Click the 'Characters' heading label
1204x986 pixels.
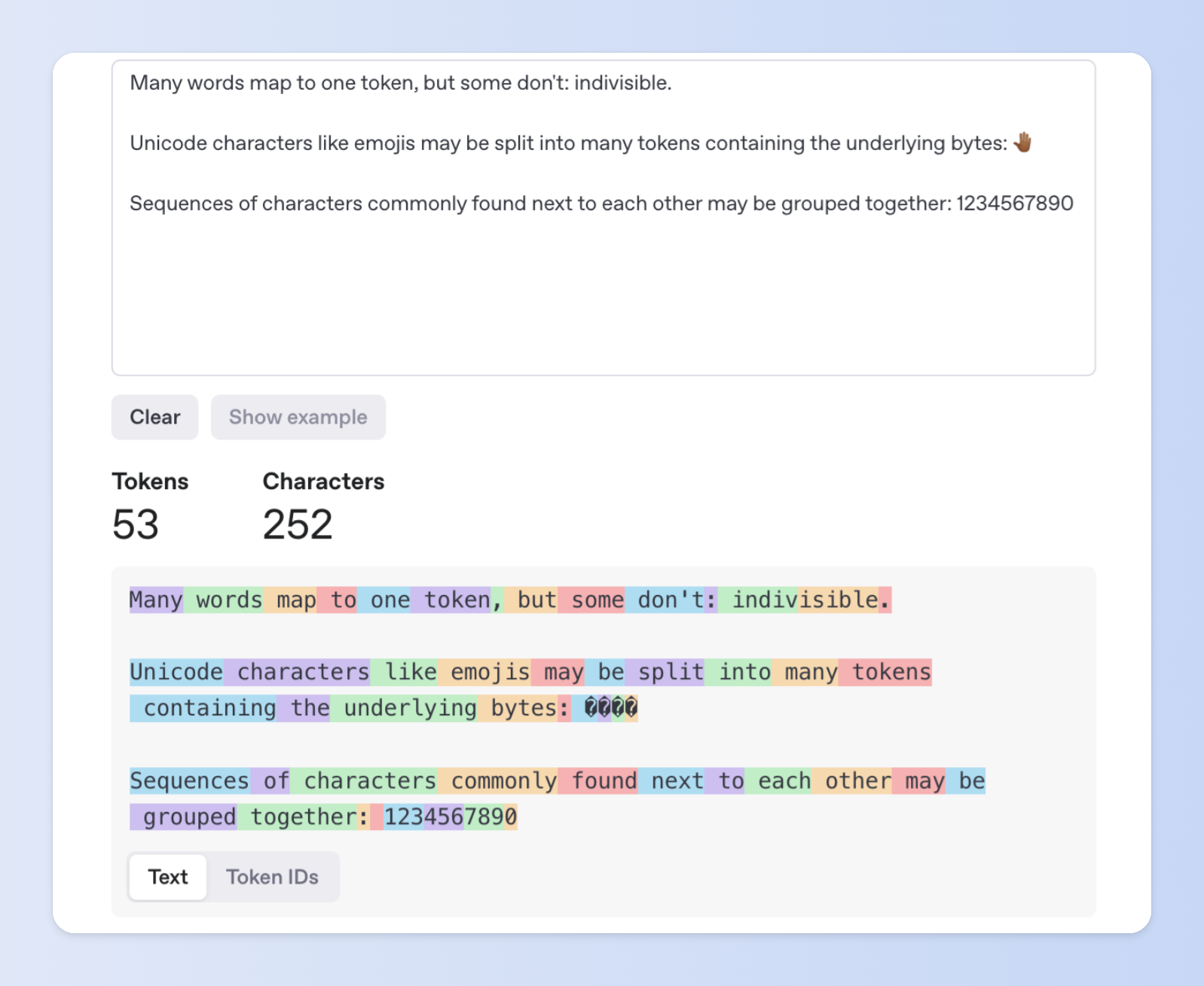[323, 482]
